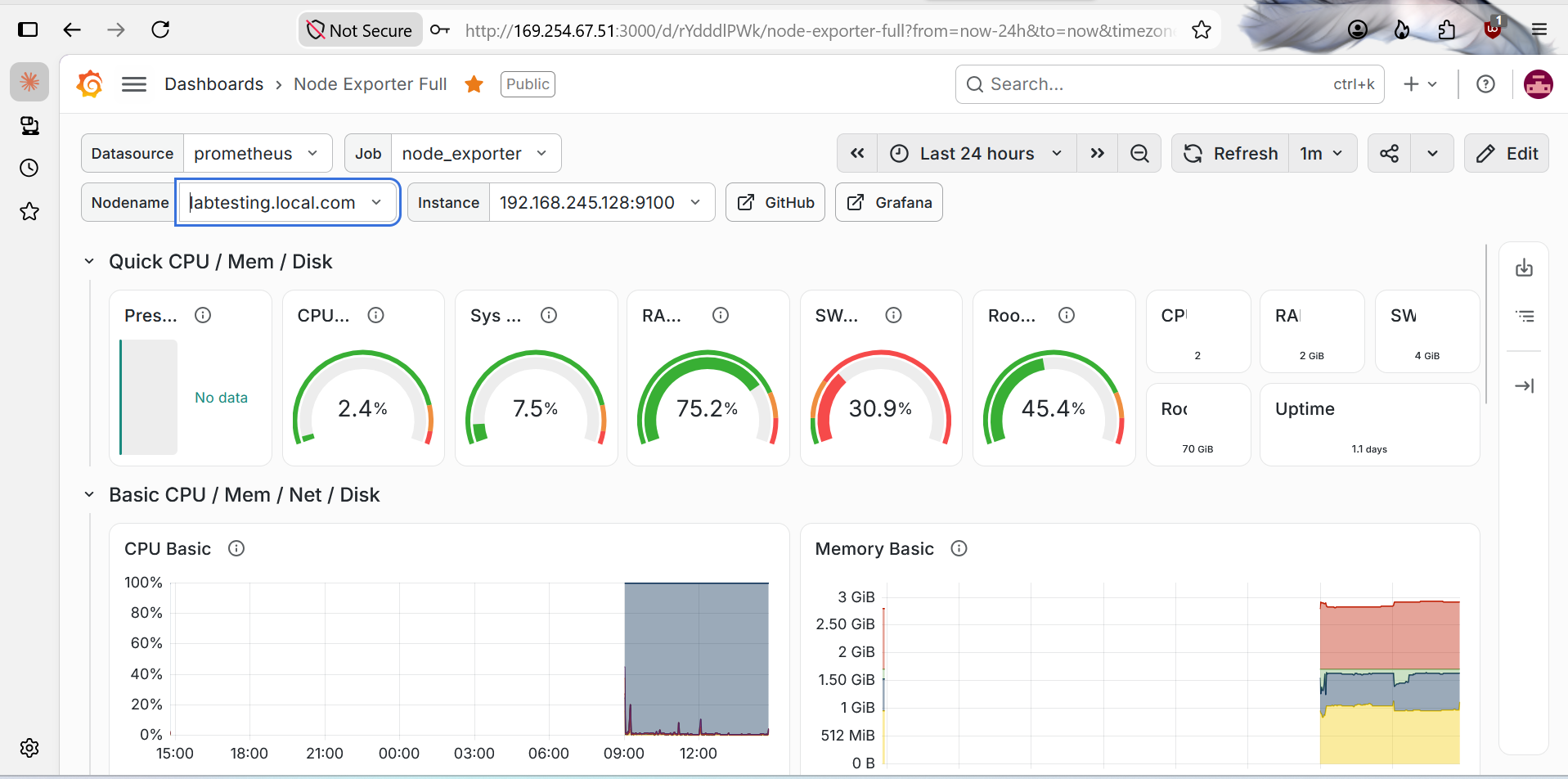Click the share dashboard icon
Screen dimensions: 1568x779
(x=1389, y=153)
